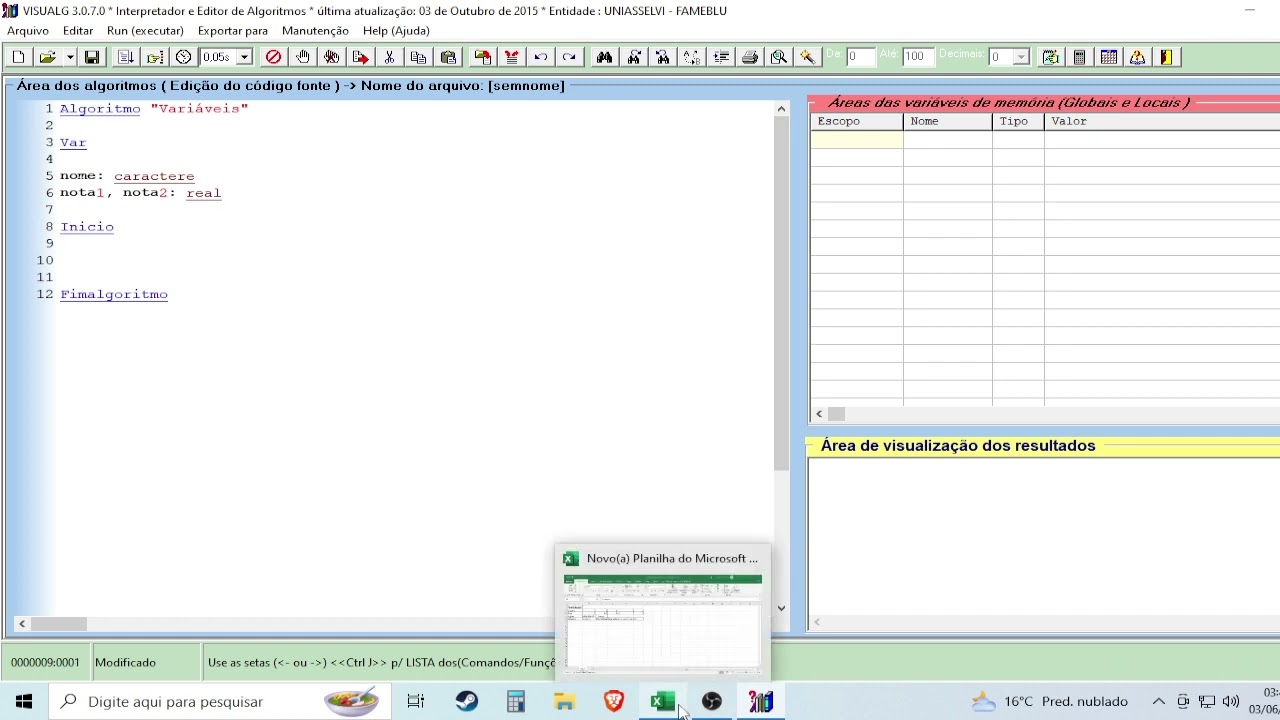Click the 'Inicio' keyword on line 8

(87, 227)
